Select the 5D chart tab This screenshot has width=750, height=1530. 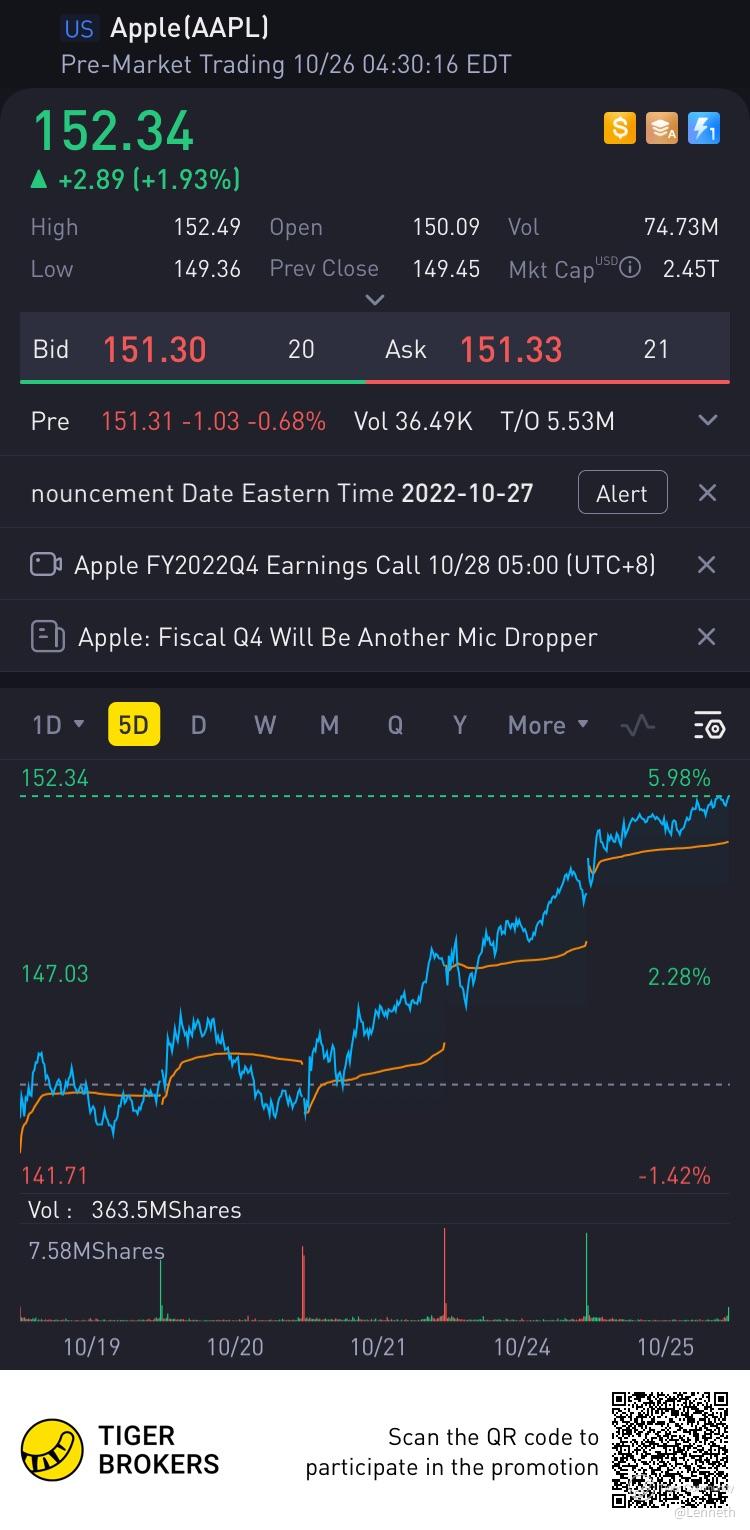[x=133, y=726]
